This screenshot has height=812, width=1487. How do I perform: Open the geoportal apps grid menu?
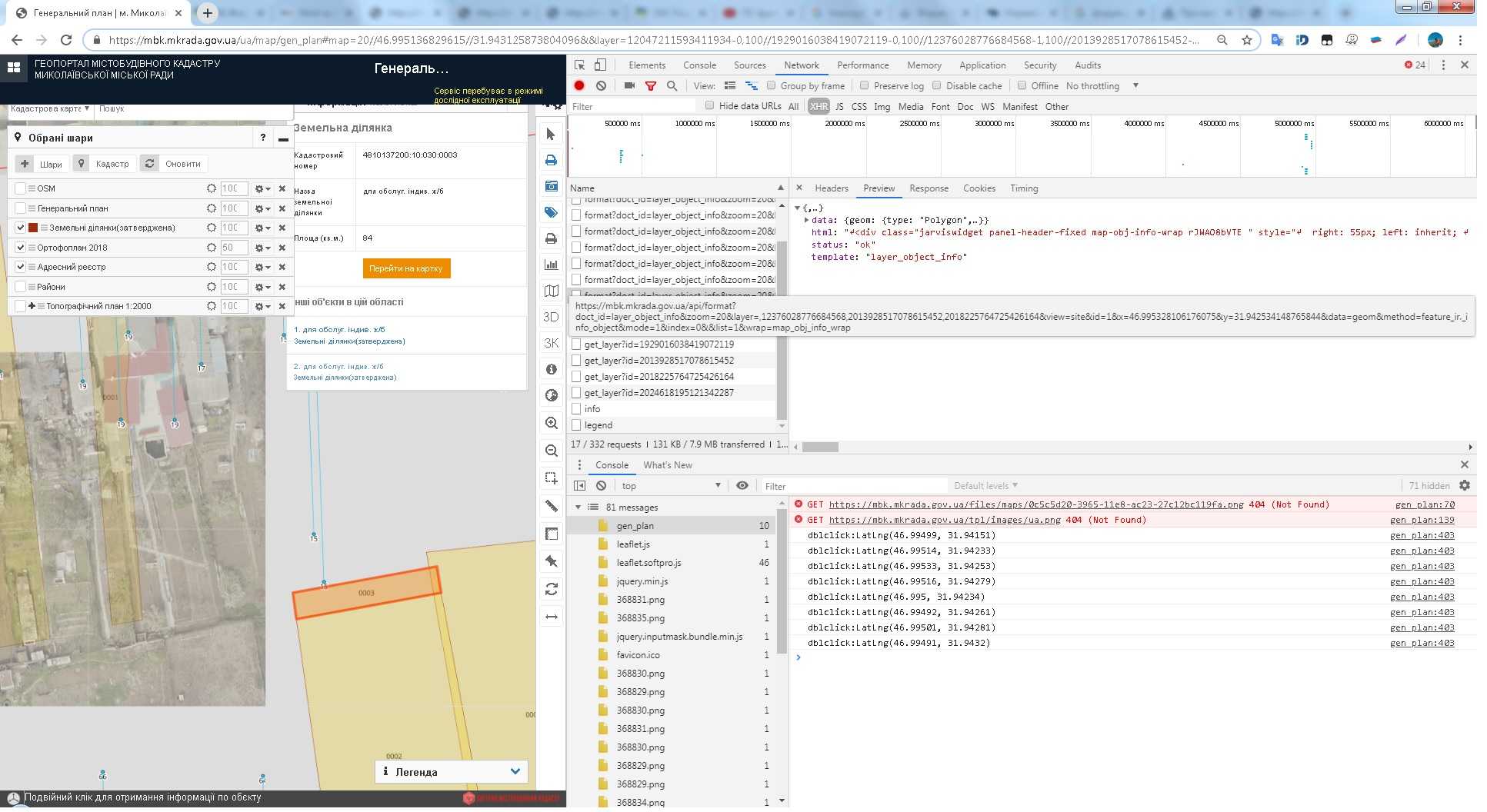(x=14, y=68)
